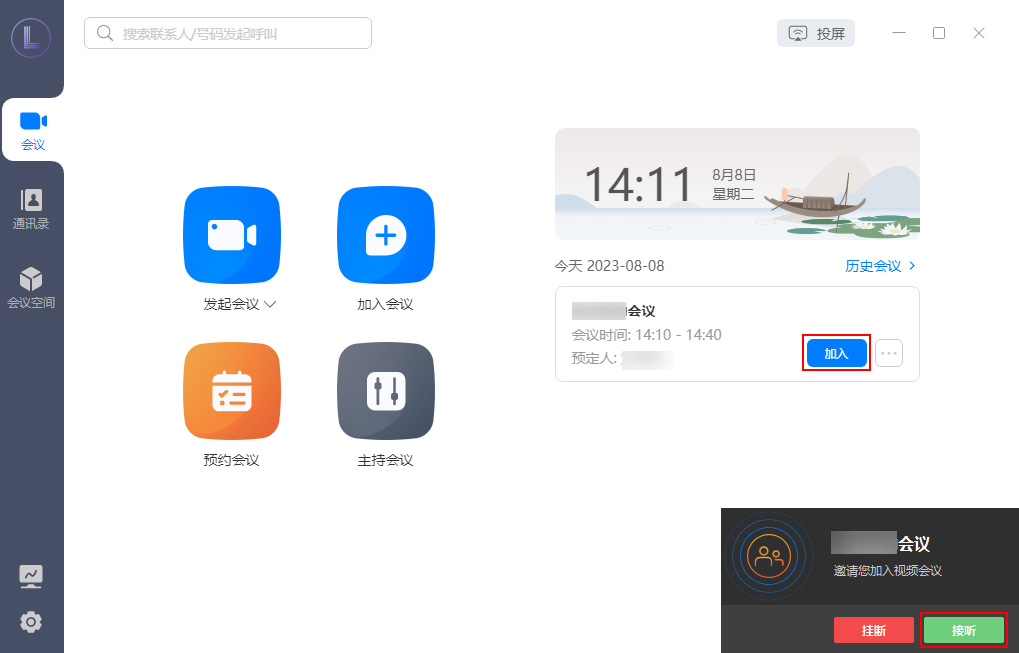Screen dimensions: 1019x653
Task: Open 主持会议 (Host Meeting)
Action: coord(386,391)
